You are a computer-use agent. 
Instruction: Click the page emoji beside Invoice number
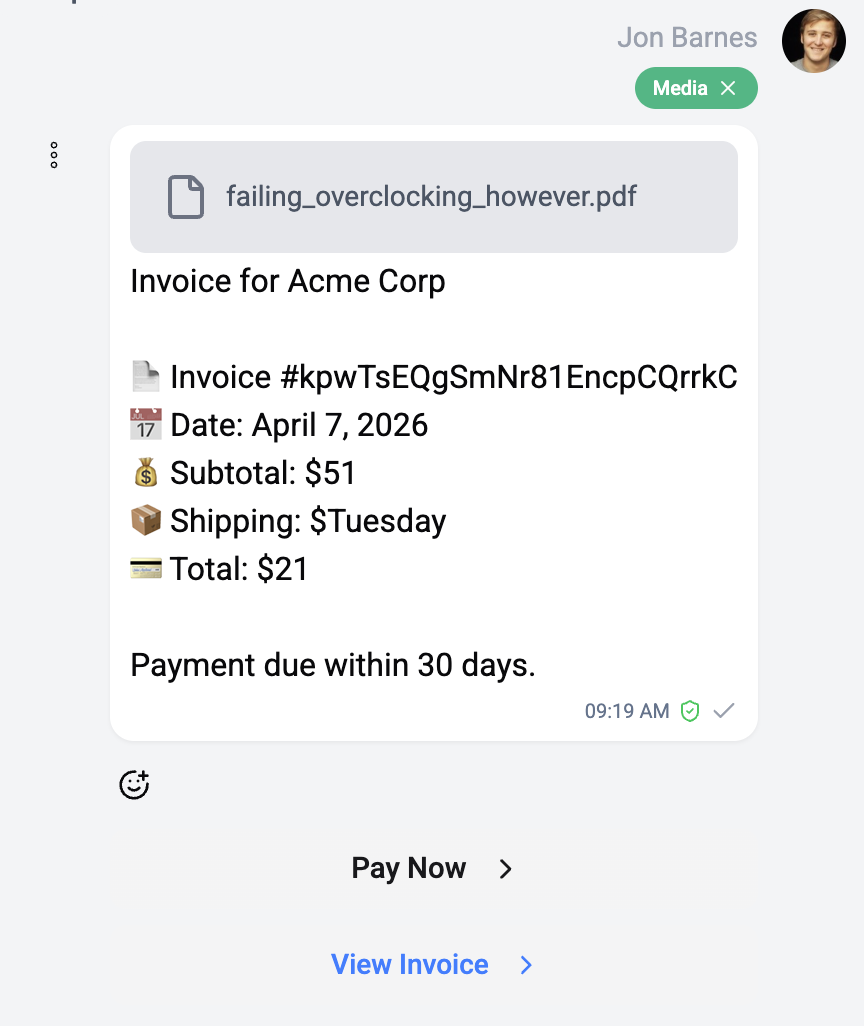pos(146,377)
